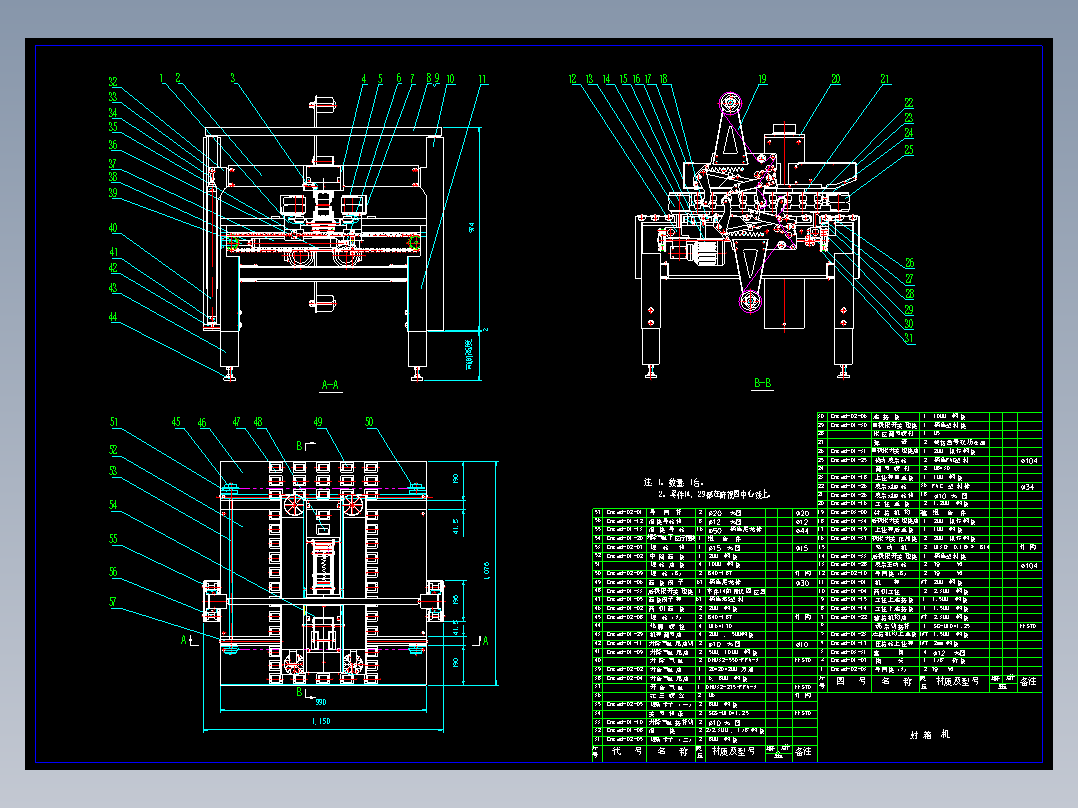Pick callout number 12 above the B-B view
Image resolution: width=1078 pixels, height=808 pixels.
click(x=573, y=79)
